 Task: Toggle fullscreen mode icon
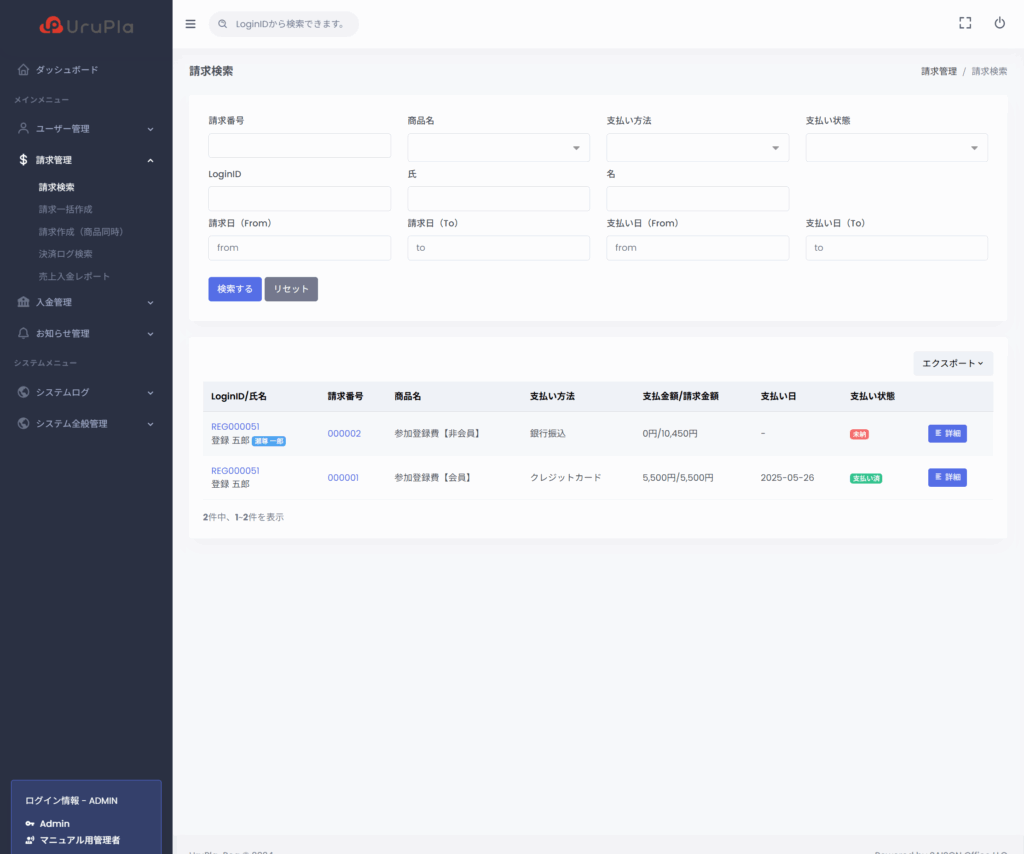coord(965,23)
